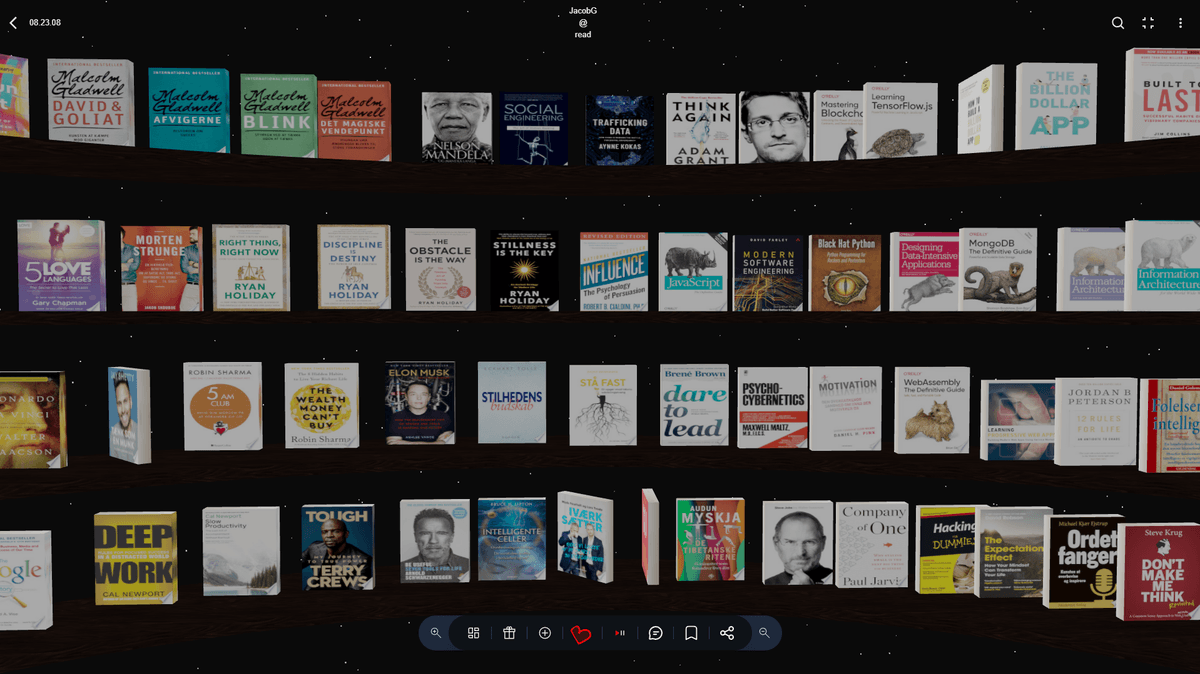Select Dare to Lead by Brené Brown
Image resolution: width=1200 pixels, height=674 pixels.
[x=694, y=405]
